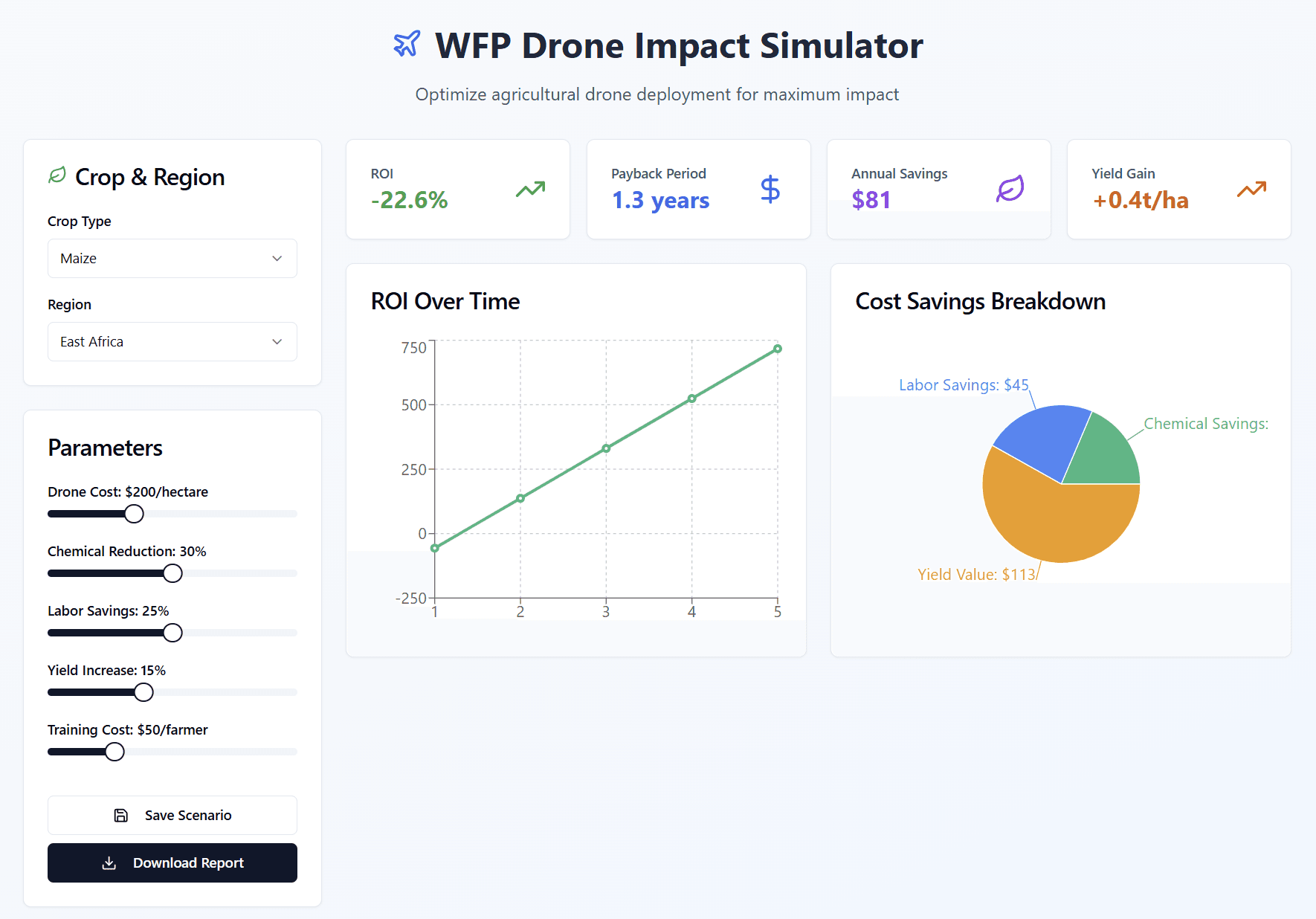Click the year 1 data point on ROI chart
The image size is (1316, 919).
[x=435, y=548]
